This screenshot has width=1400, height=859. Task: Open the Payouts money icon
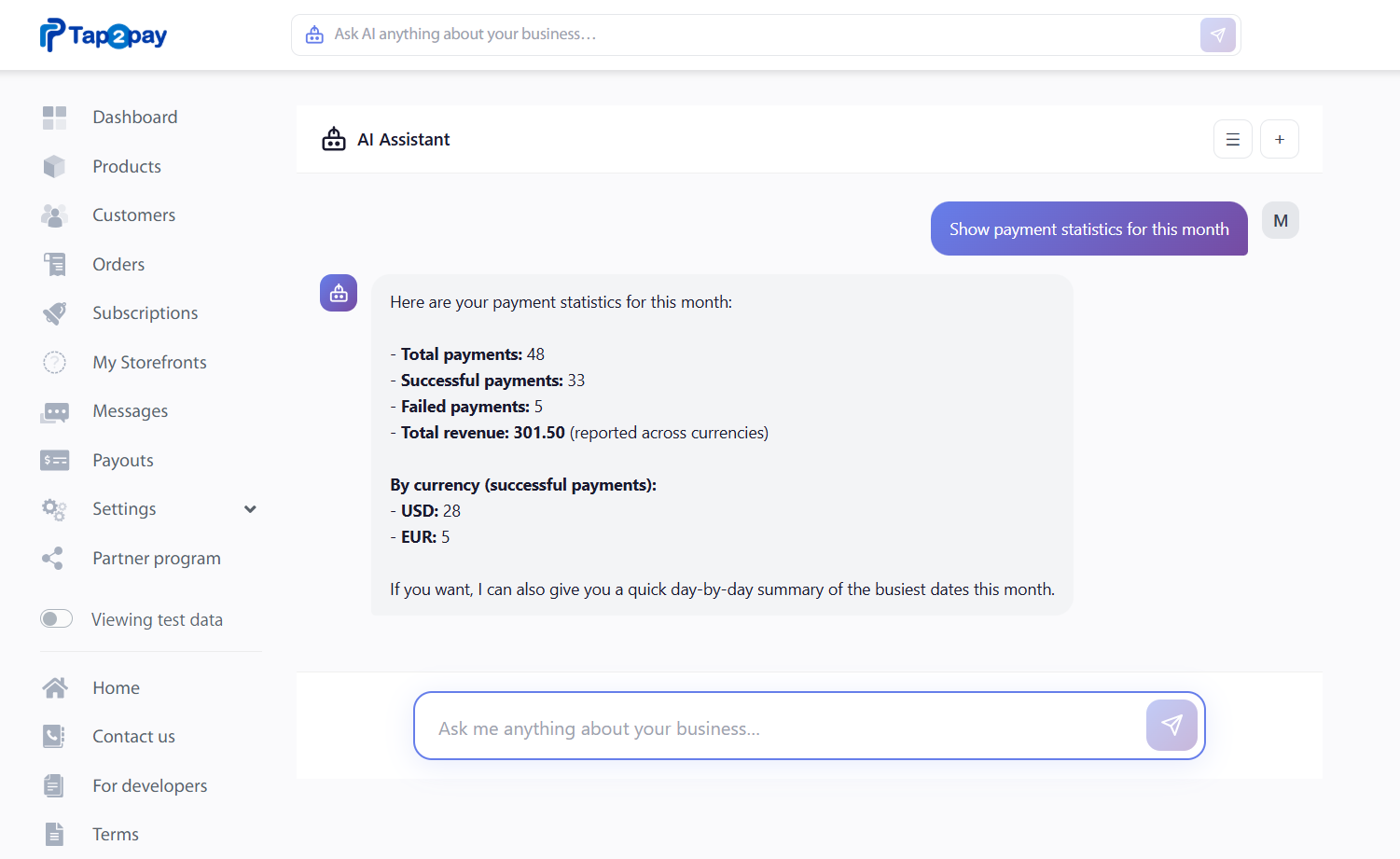tap(54, 461)
